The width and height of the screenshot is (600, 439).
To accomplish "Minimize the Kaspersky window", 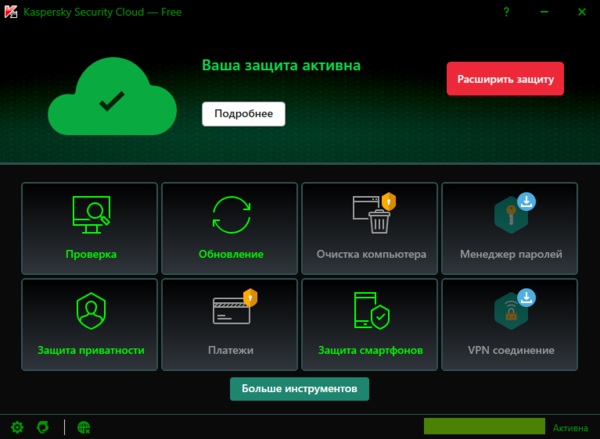I will coord(544,12).
